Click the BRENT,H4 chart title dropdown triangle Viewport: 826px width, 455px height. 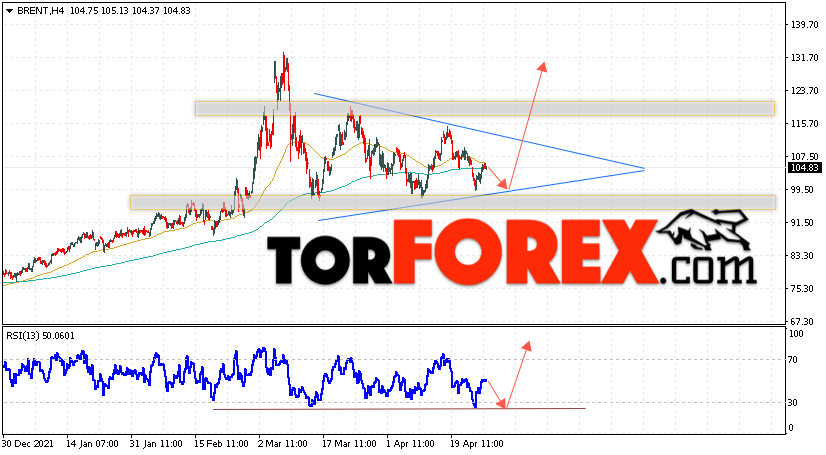(x=9, y=11)
